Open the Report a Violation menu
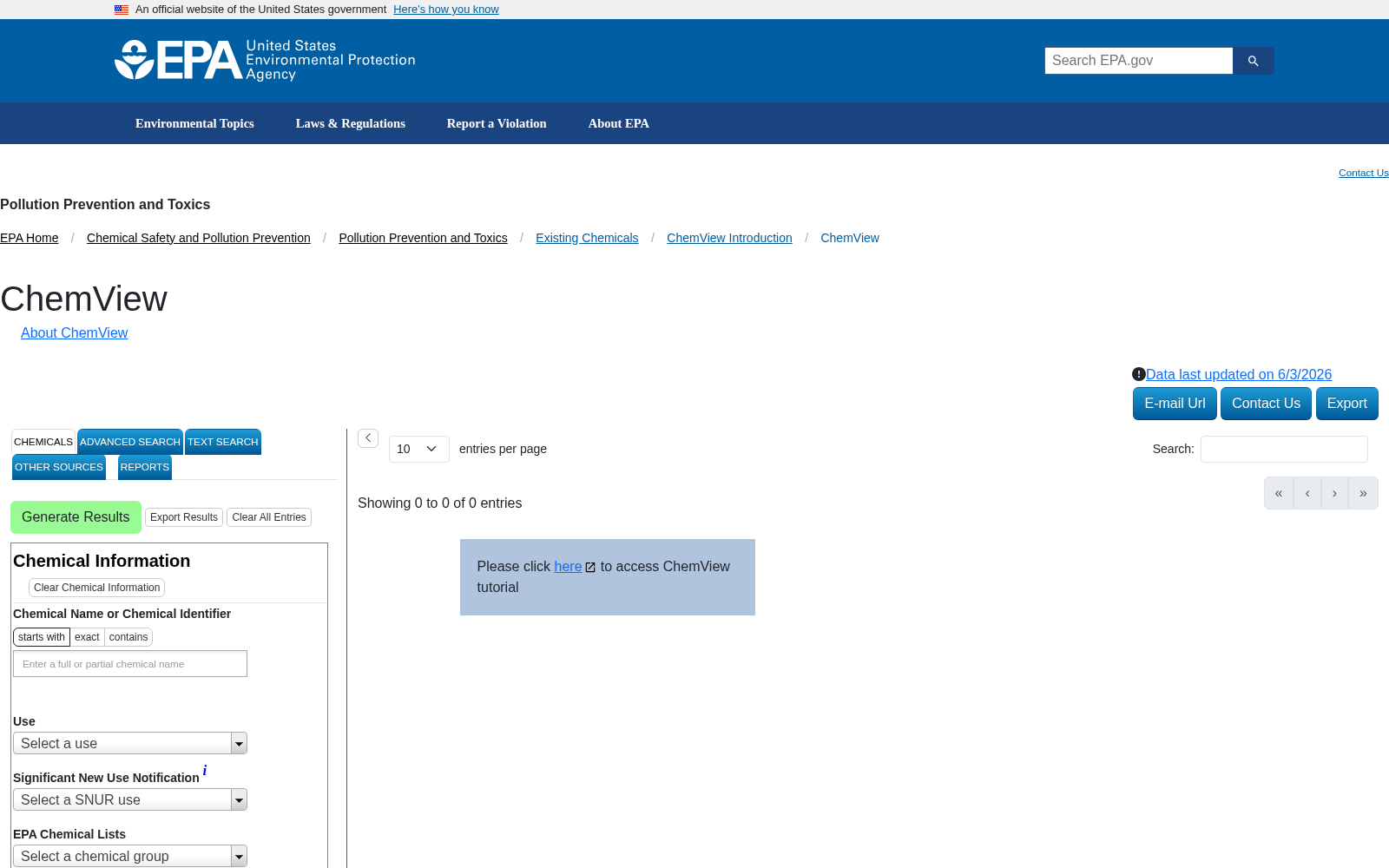 [x=497, y=123]
